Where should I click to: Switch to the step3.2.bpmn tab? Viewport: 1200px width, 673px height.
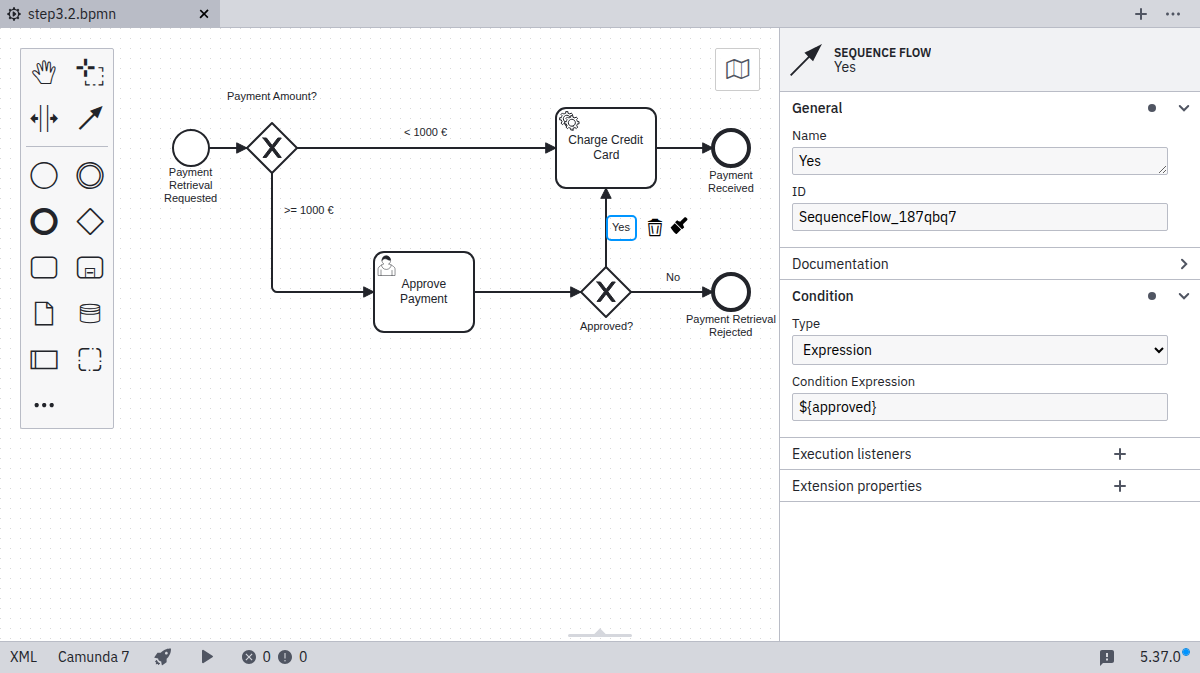pos(62,14)
